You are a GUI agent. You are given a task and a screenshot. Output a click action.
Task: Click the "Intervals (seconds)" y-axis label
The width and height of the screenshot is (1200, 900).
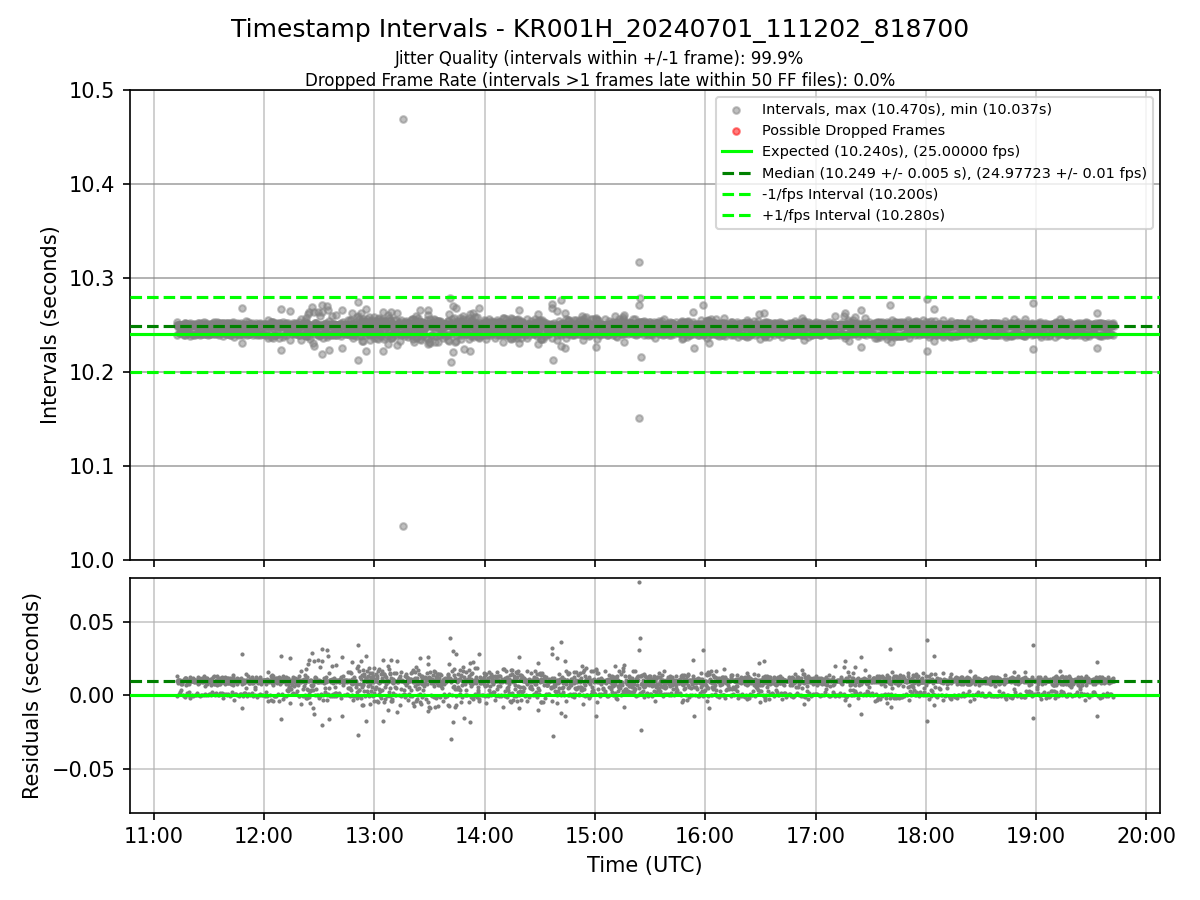[x=50, y=325]
